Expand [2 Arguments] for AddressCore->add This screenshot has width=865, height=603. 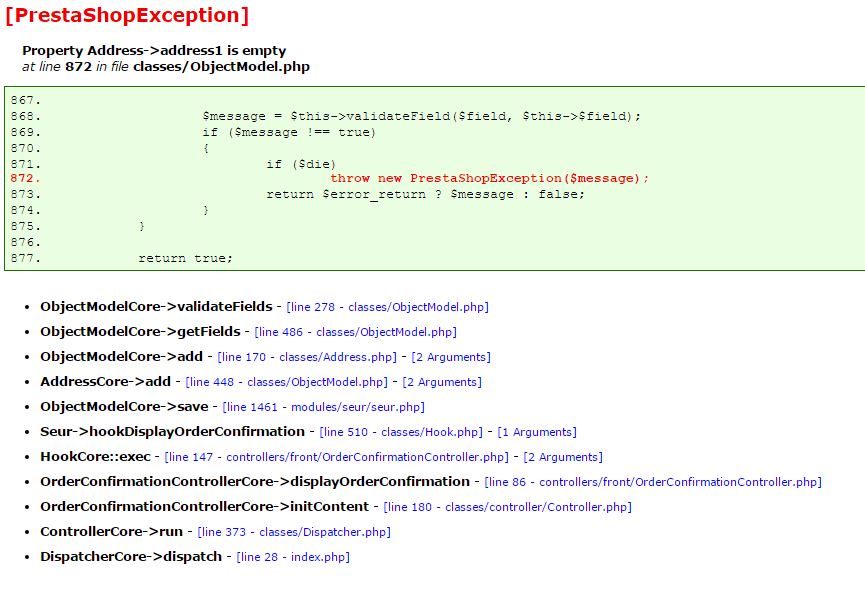tap(442, 382)
